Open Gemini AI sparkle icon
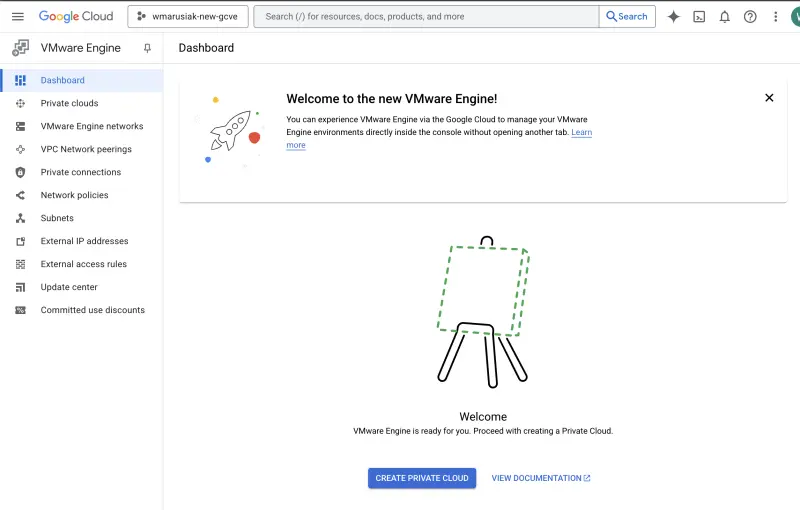800x510 pixels. point(673,16)
